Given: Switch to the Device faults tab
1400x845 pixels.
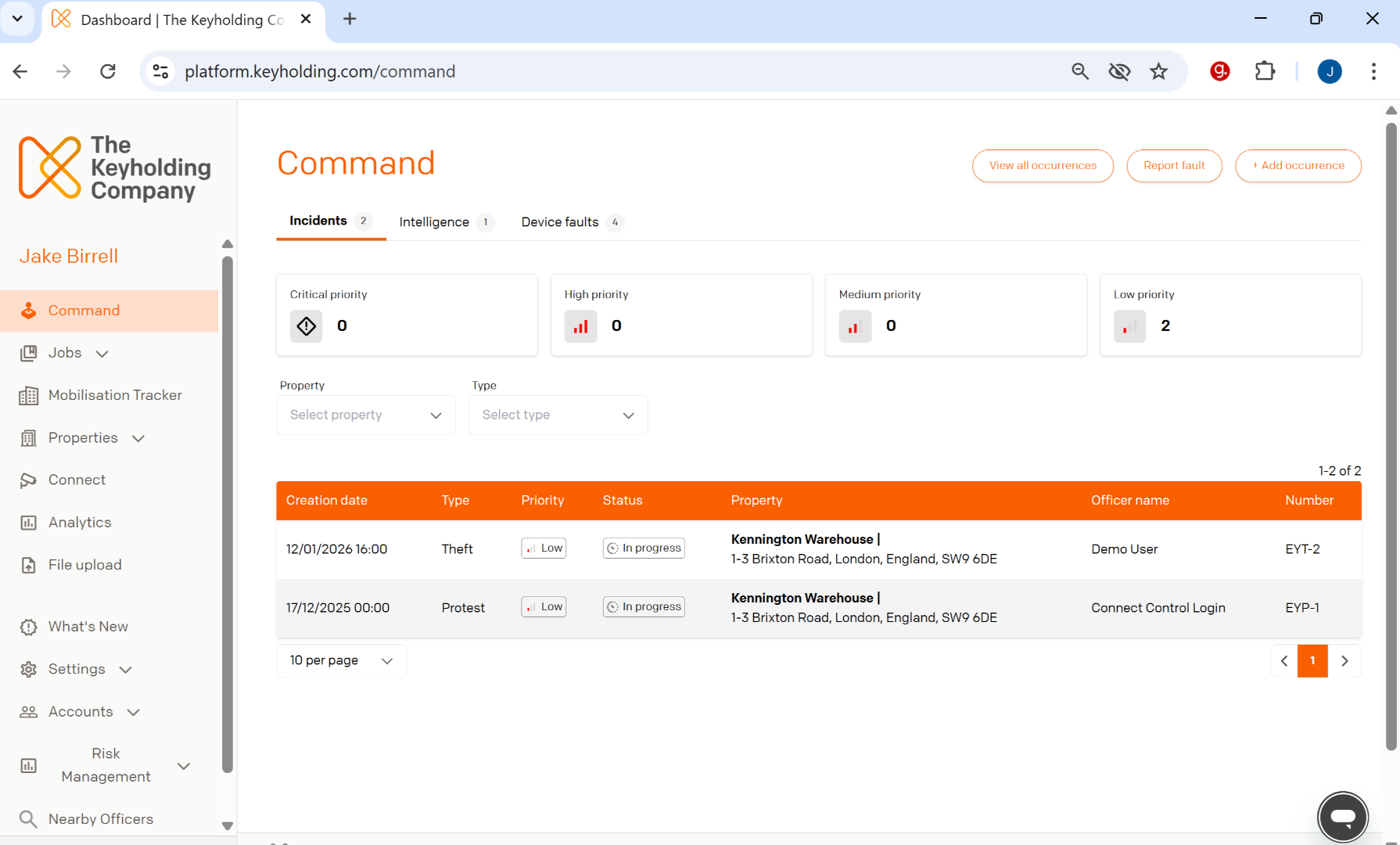Looking at the screenshot, I should (573, 222).
